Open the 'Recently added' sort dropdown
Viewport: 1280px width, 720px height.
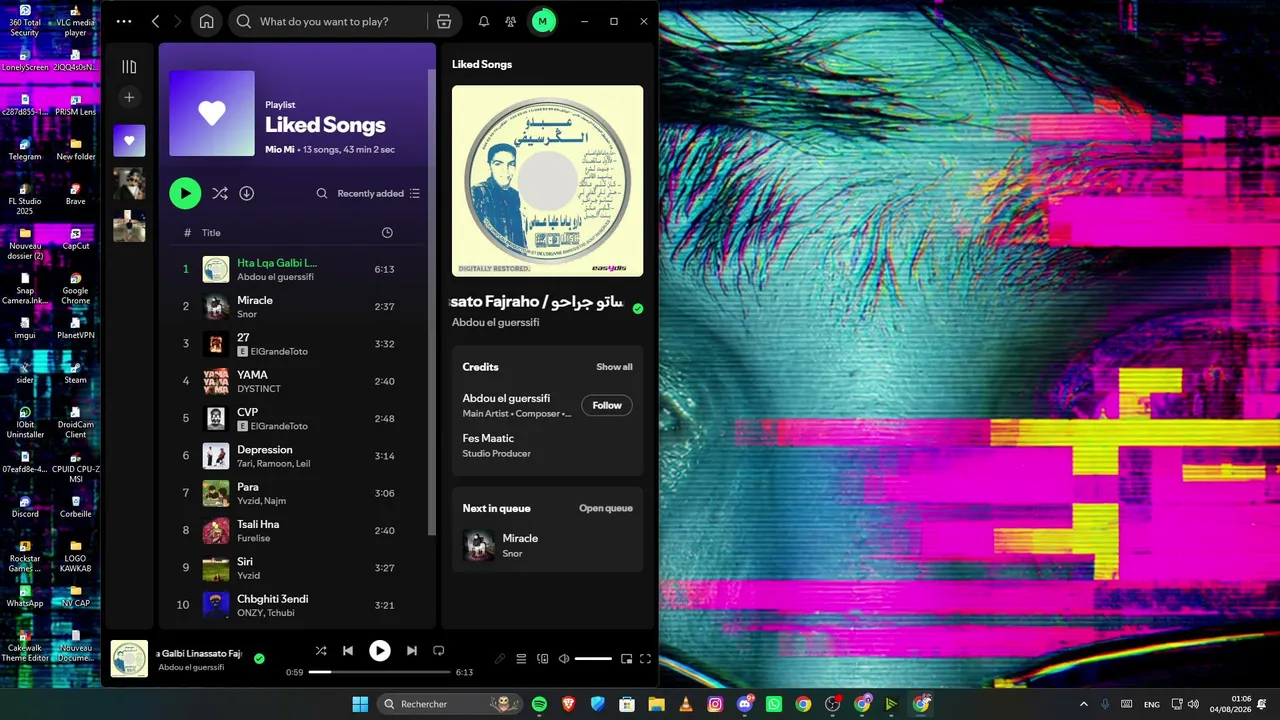click(379, 193)
